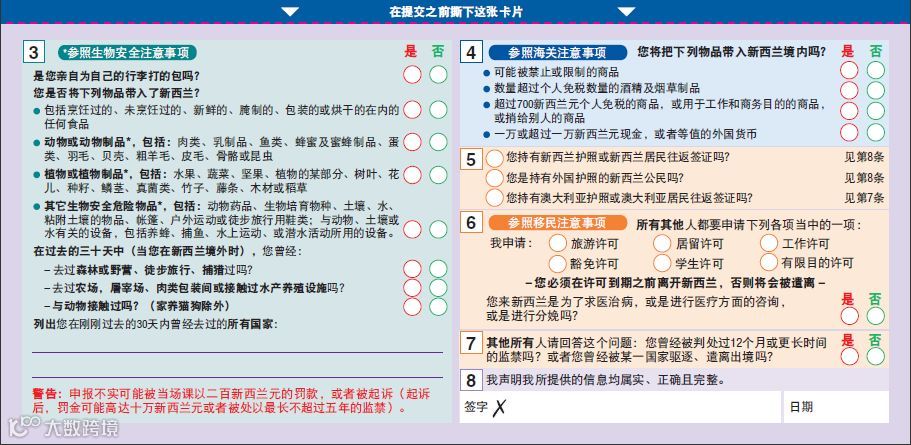Click the section number 4 box
The width and height of the screenshot is (911, 445).
[x=471, y=52]
